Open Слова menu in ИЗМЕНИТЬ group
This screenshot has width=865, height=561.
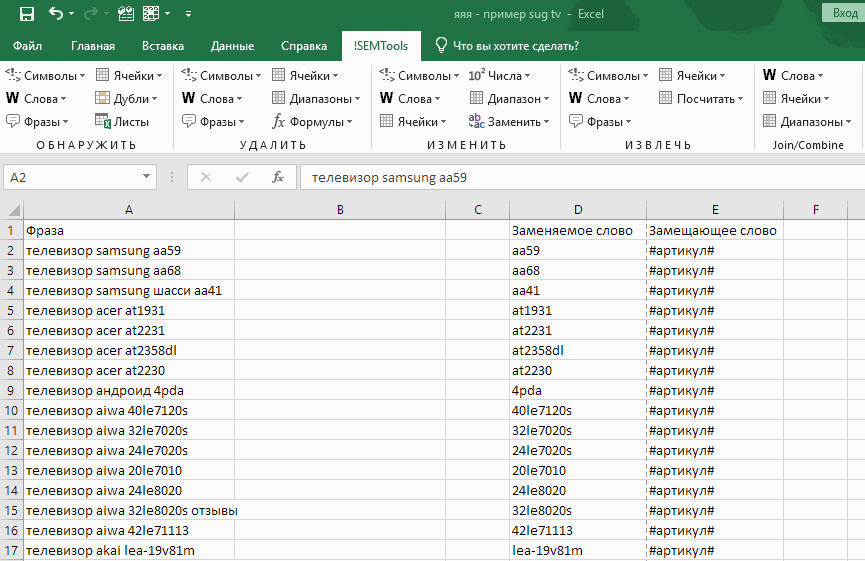pyautogui.click(x=410, y=99)
